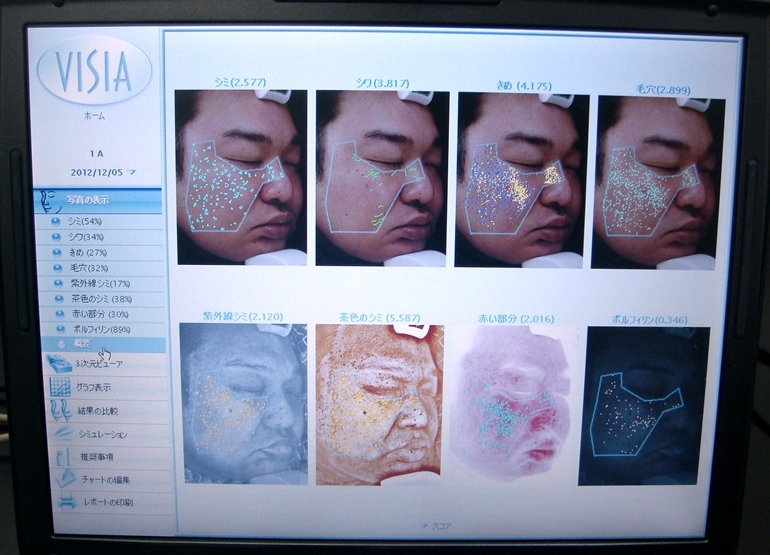Open the ポルフィリン dark porphyrin image
The width and height of the screenshot is (770, 555).
(645, 406)
